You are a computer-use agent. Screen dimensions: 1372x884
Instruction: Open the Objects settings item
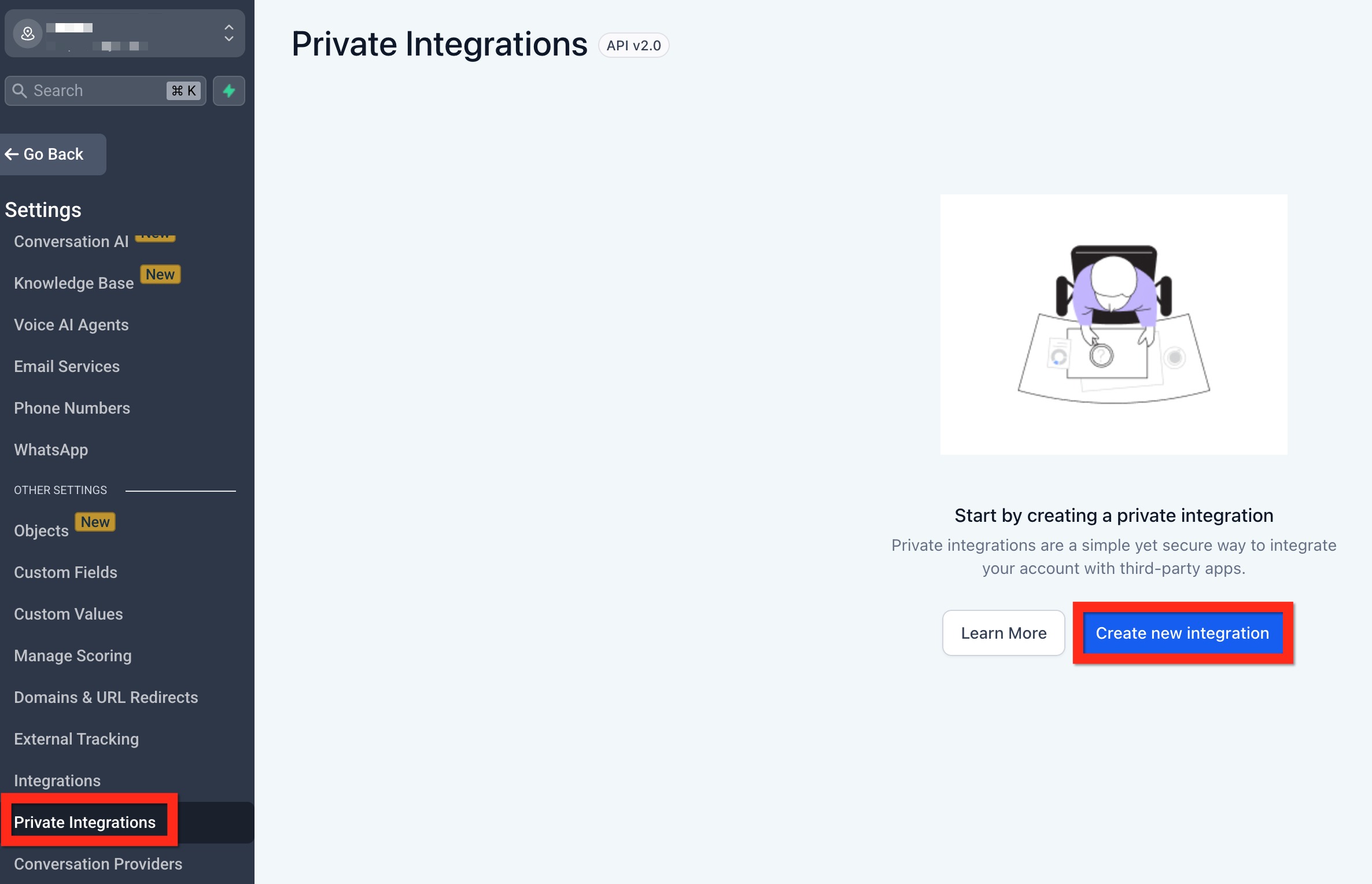41,531
